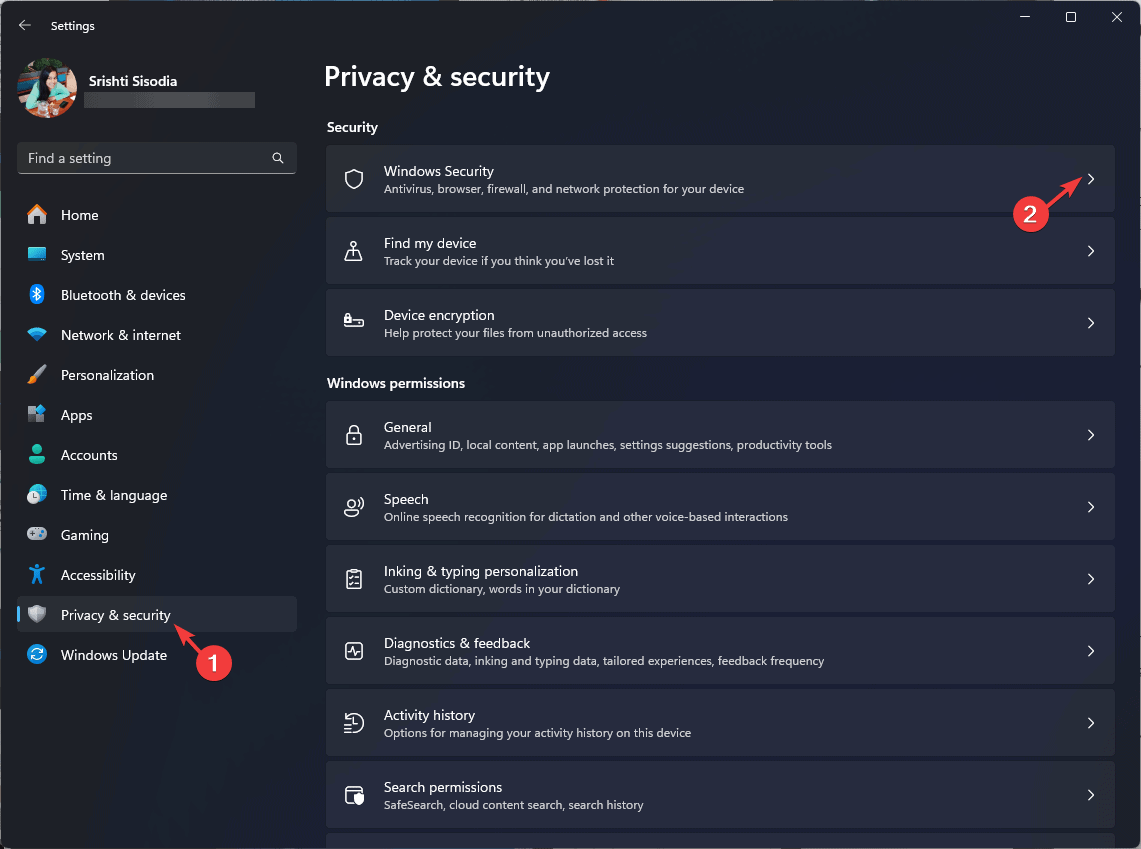
Task: Expand the Device encryption chevron
Action: [x=1091, y=323]
